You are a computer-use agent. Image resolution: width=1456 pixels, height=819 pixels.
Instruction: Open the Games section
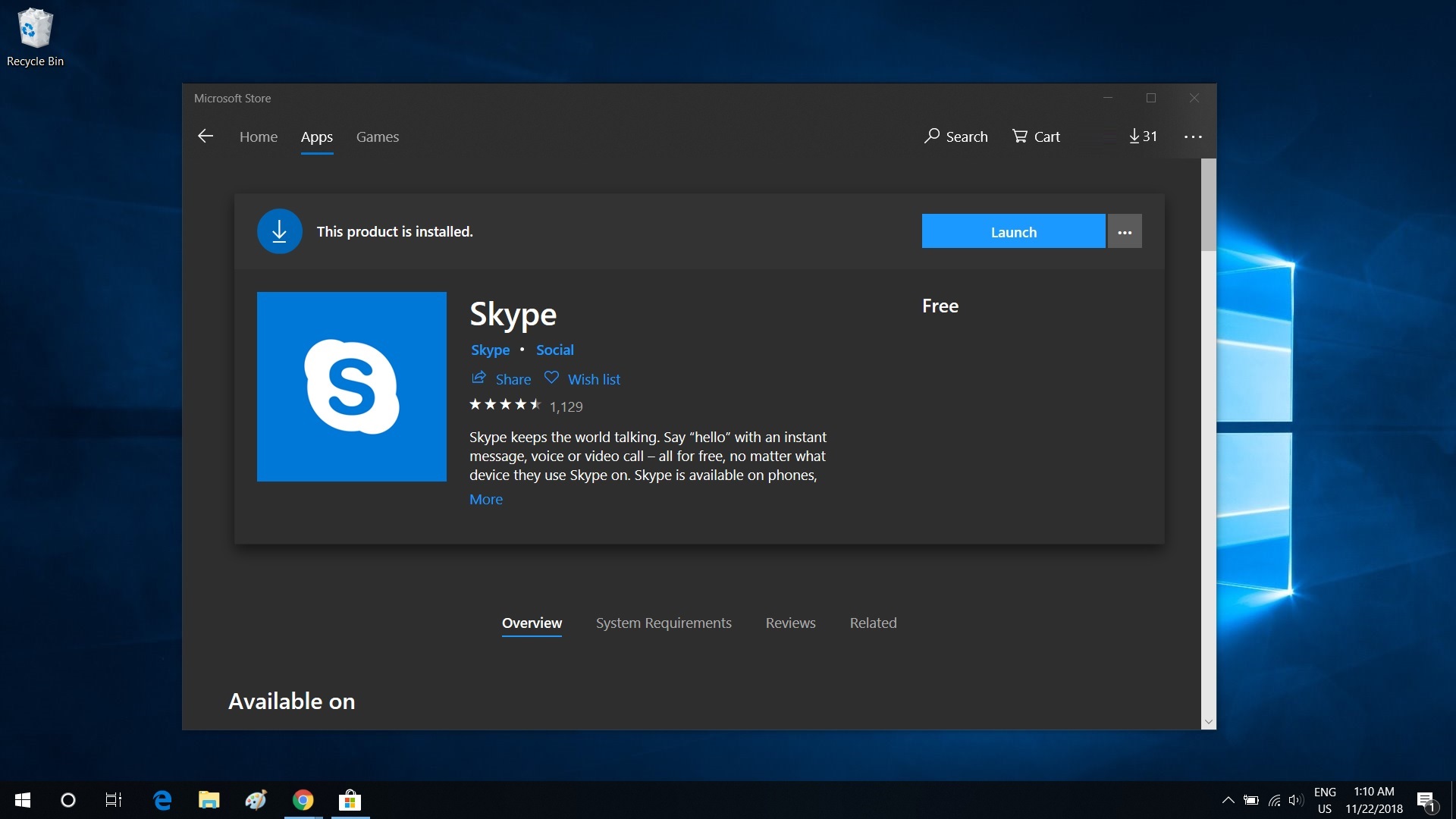click(377, 137)
